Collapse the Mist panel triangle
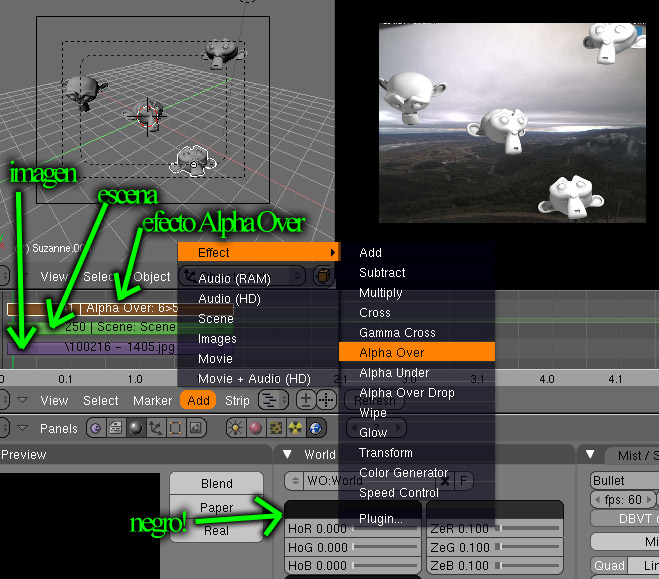 pos(590,454)
